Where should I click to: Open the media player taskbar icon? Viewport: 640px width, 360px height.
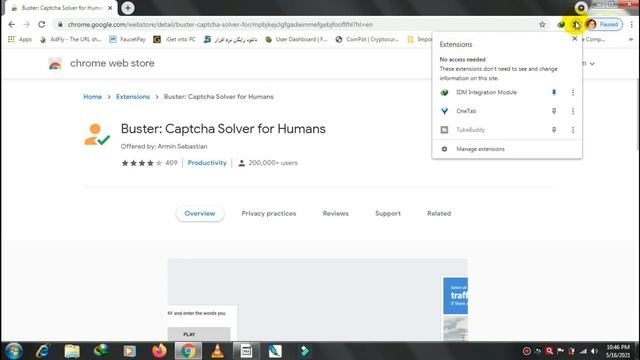(x=130, y=351)
